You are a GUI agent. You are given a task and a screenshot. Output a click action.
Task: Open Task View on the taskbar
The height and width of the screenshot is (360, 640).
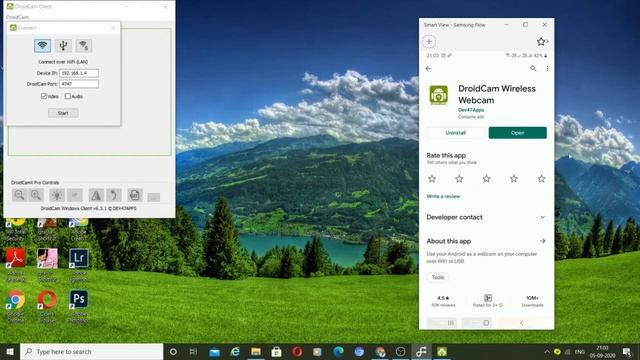pos(193,351)
